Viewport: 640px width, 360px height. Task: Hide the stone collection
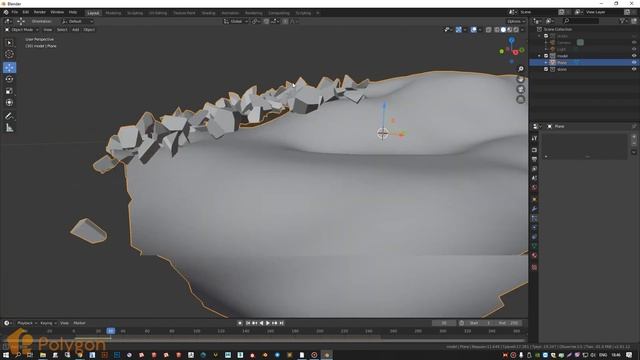pos(634,69)
